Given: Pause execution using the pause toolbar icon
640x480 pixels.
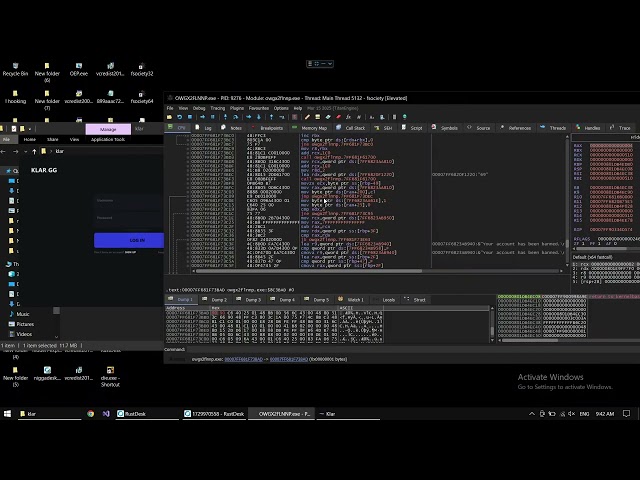Looking at the screenshot, I should click(x=213, y=117).
